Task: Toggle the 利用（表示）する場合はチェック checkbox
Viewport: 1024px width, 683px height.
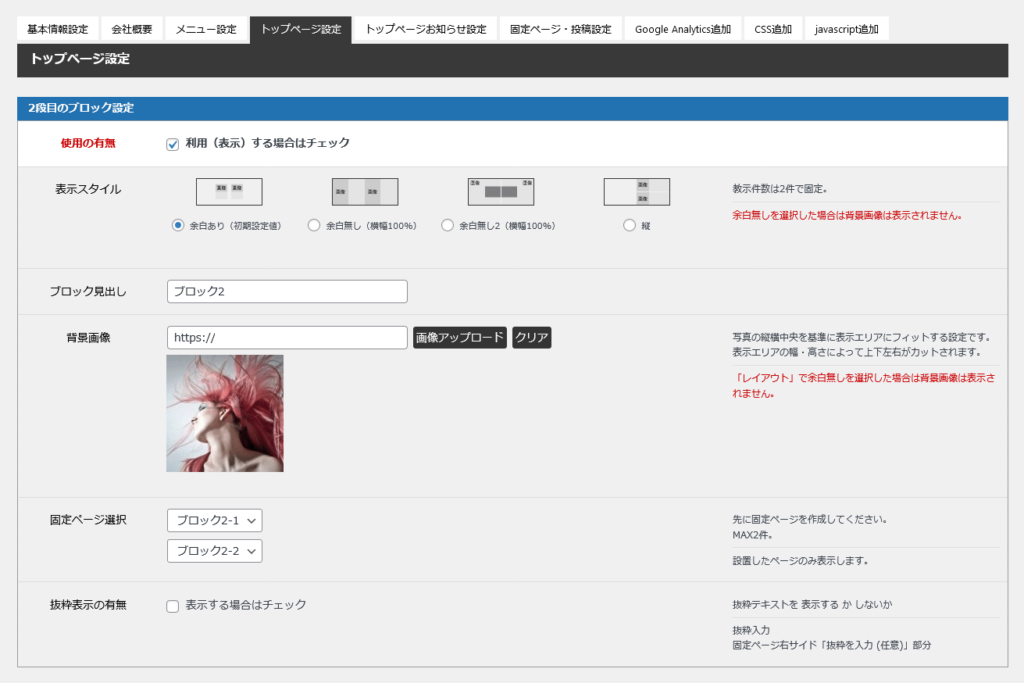Action: coord(173,144)
